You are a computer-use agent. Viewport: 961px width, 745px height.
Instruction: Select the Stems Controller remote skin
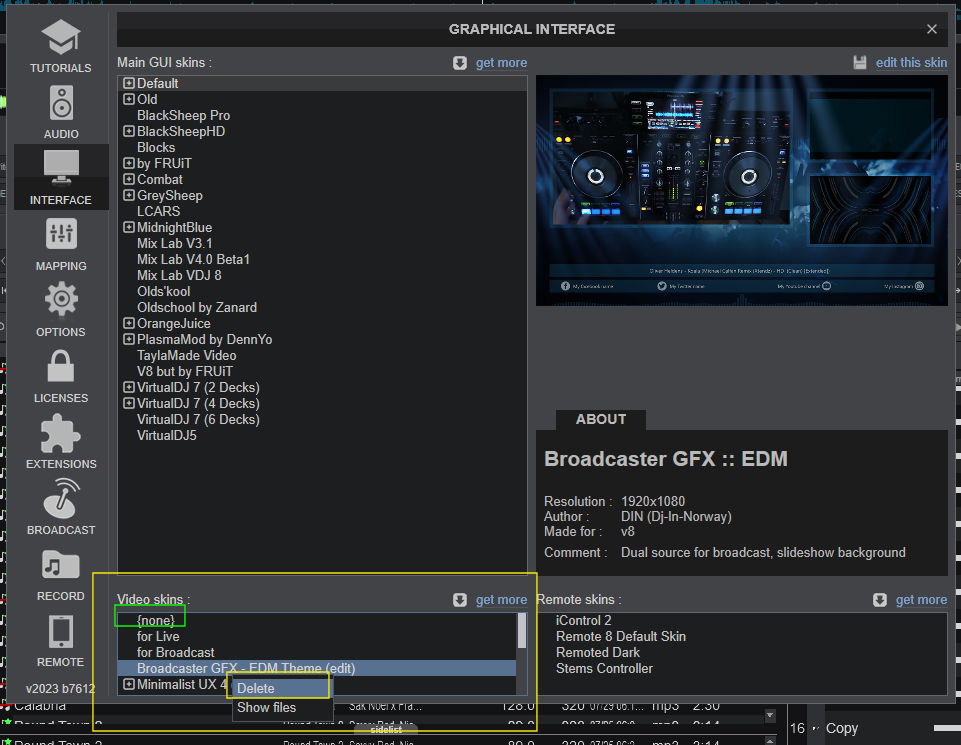point(604,668)
